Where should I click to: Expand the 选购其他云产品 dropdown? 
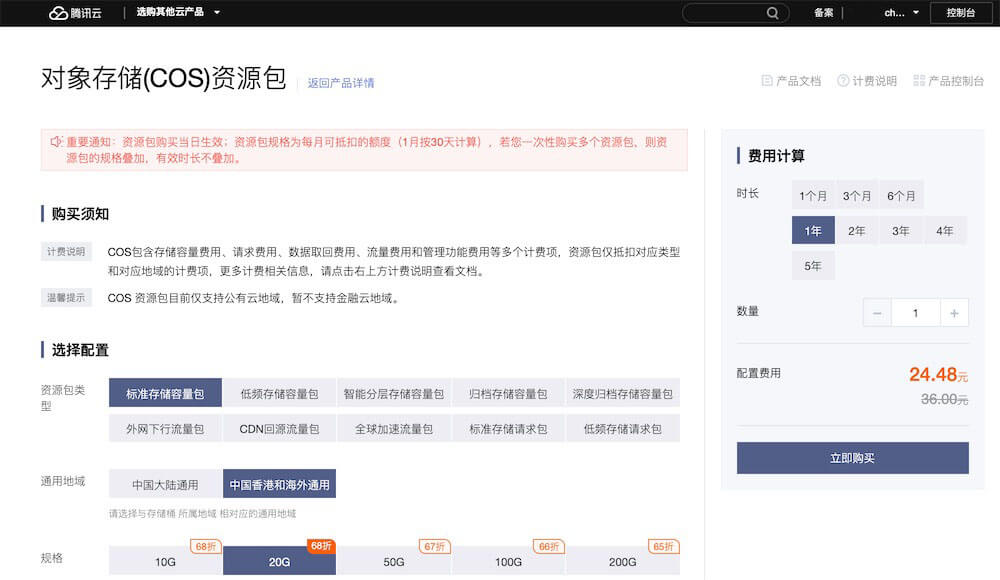178,12
